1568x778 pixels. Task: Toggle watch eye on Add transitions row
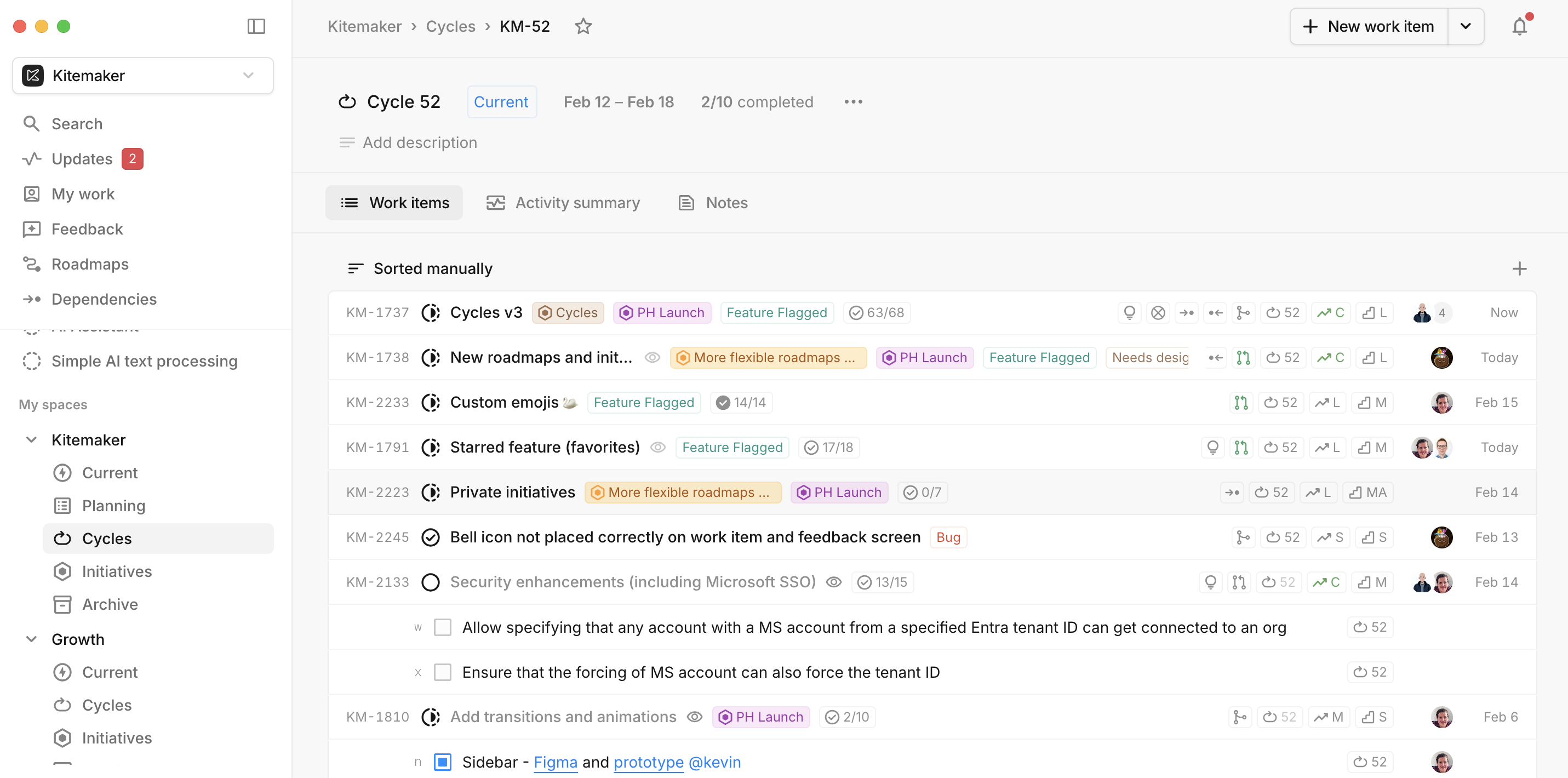[695, 717]
